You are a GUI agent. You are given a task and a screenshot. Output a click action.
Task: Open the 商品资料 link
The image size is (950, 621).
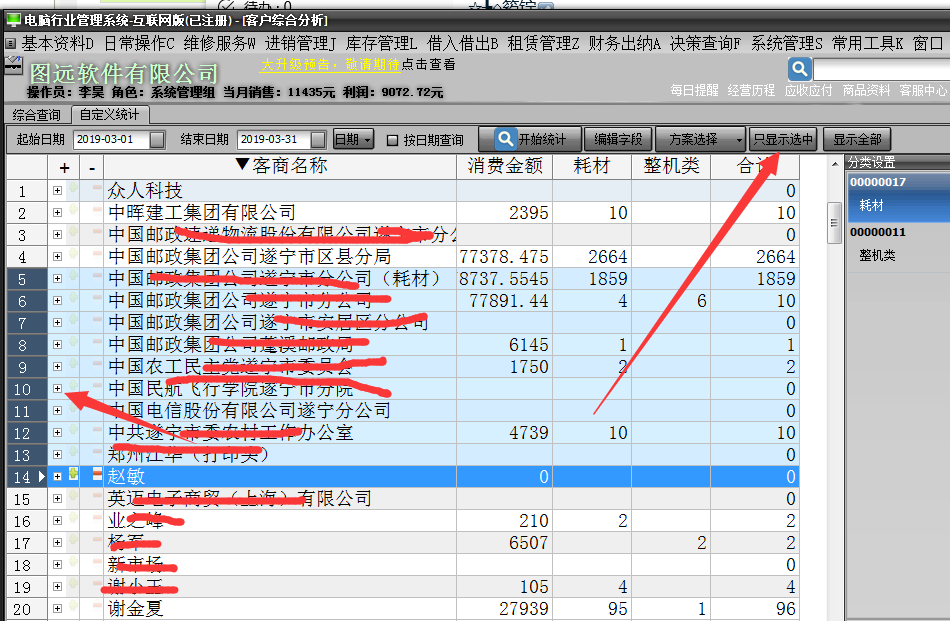tap(866, 91)
